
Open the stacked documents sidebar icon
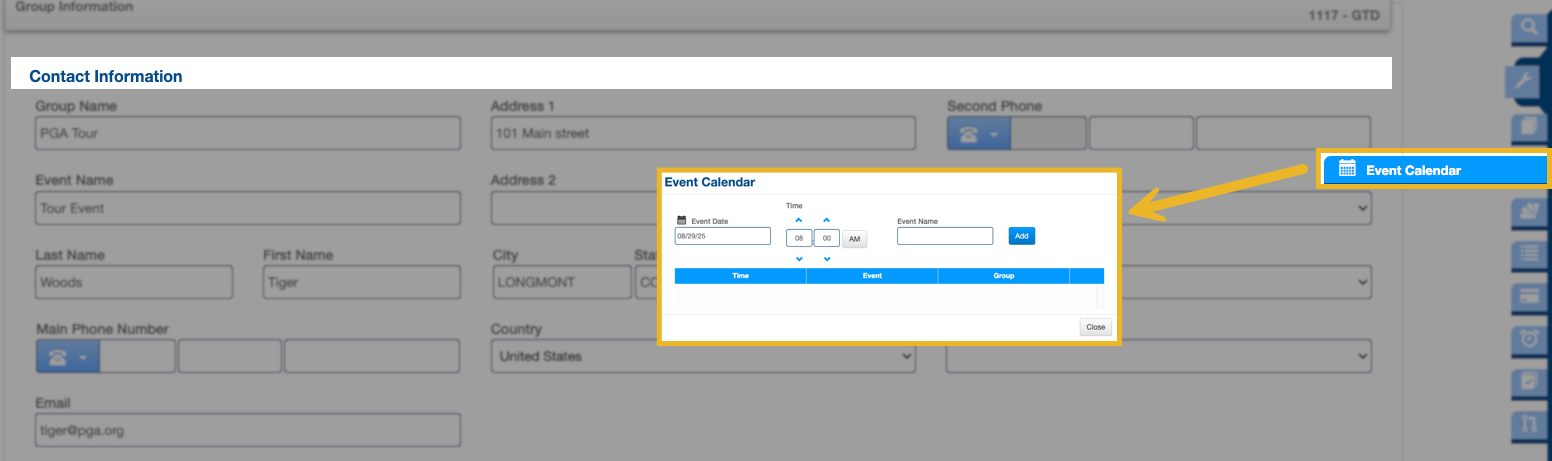(x=1527, y=127)
